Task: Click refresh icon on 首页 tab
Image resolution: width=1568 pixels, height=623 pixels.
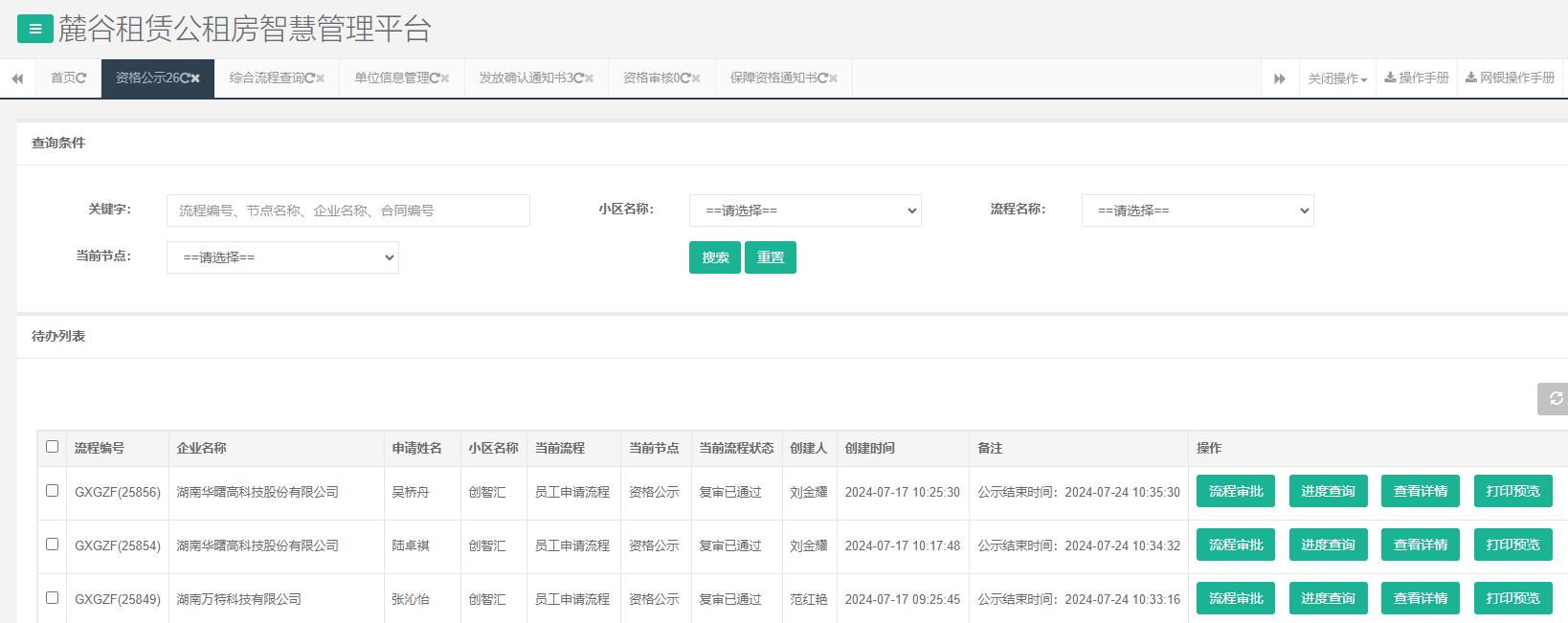Action: click(x=81, y=78)
